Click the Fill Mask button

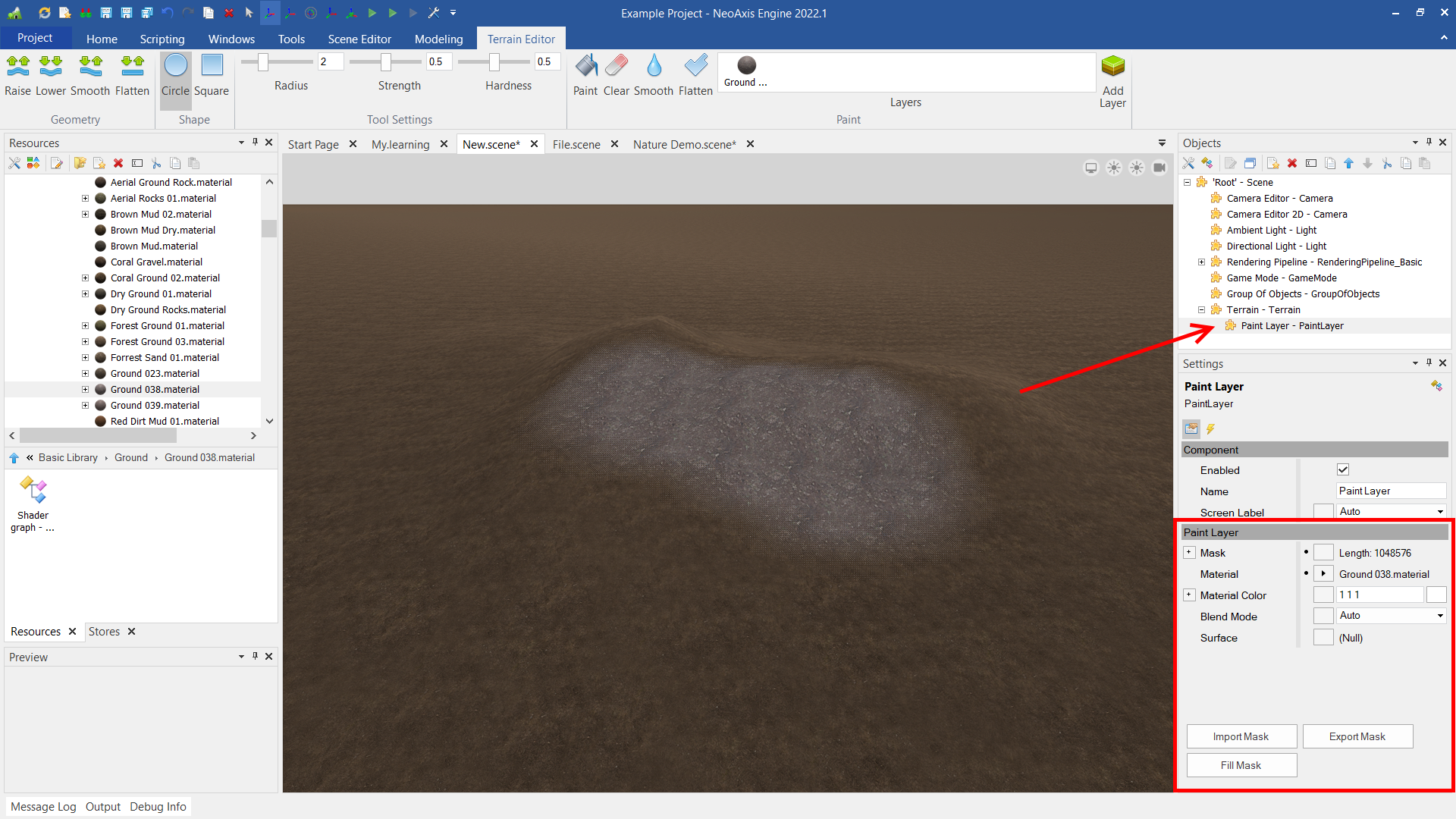click(1241, 765)
